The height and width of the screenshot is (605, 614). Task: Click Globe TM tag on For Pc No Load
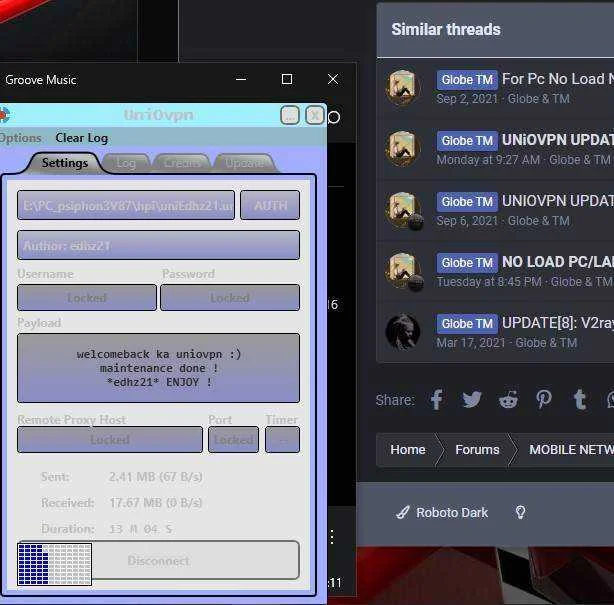[x=467, y=80]
